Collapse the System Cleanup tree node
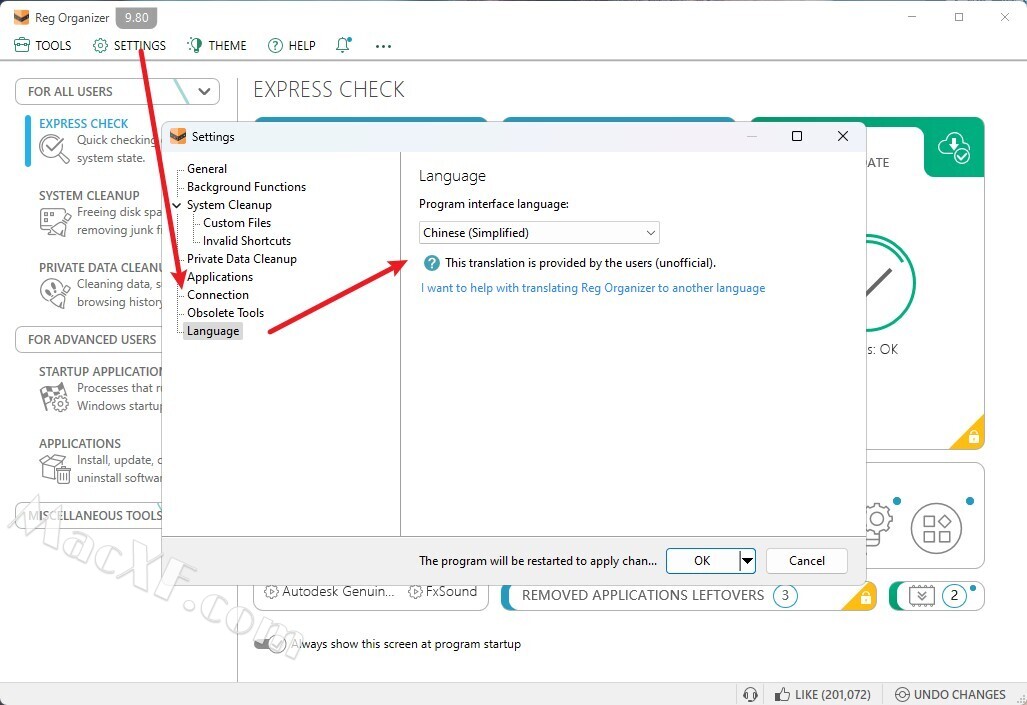 [x=177, y=205]
